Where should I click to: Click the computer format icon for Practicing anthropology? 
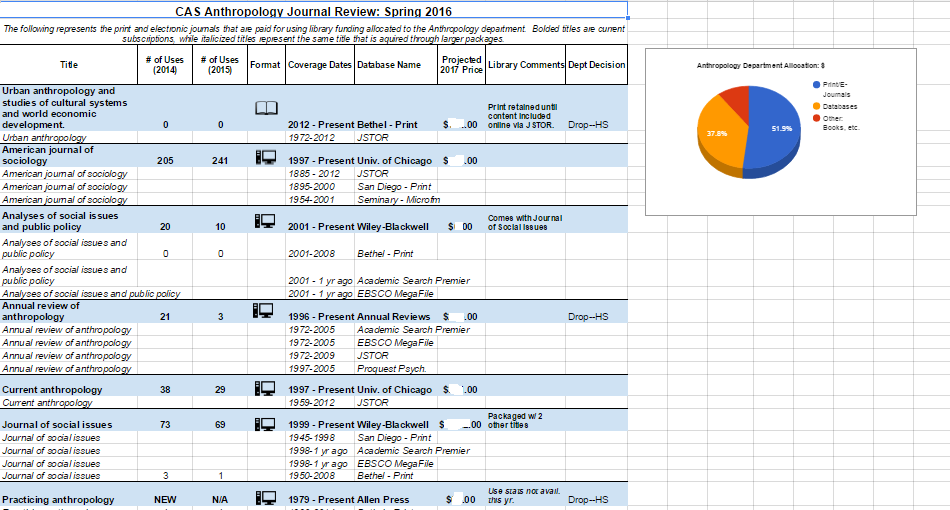coord(265,498)
